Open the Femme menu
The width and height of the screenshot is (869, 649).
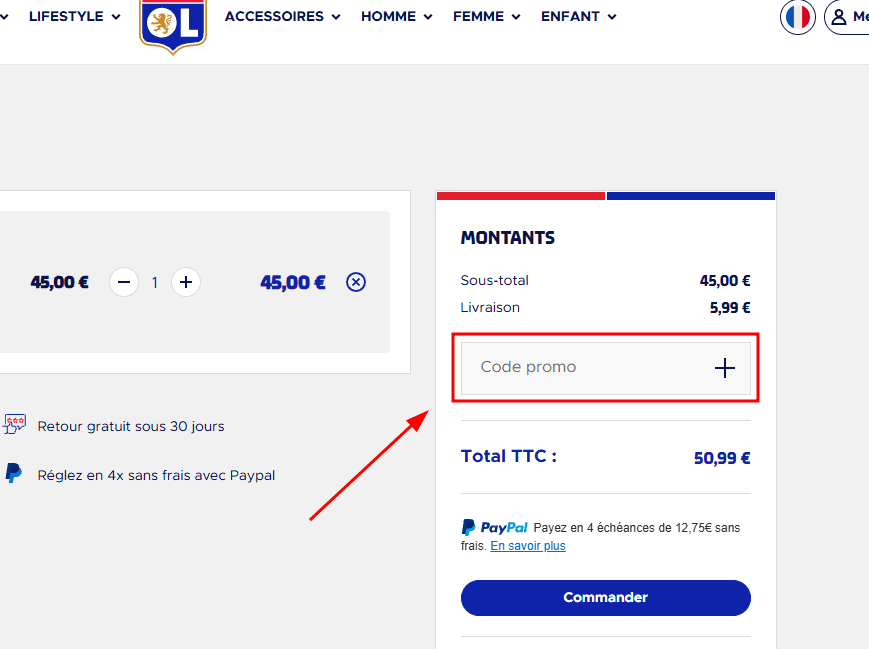[x=486, y=16]
